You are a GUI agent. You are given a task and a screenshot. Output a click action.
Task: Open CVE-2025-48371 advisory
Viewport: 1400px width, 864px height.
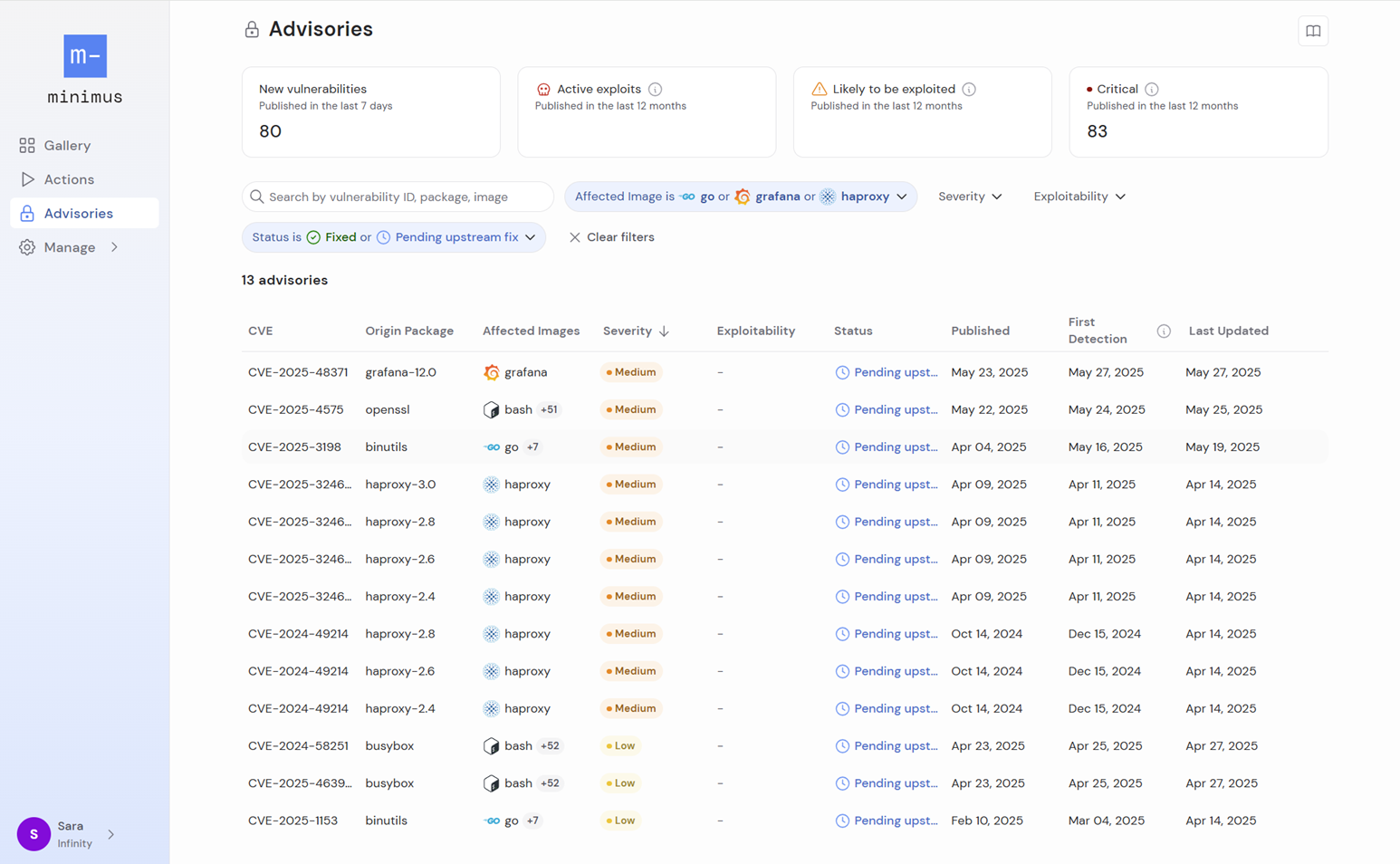[x=298, y=372]
